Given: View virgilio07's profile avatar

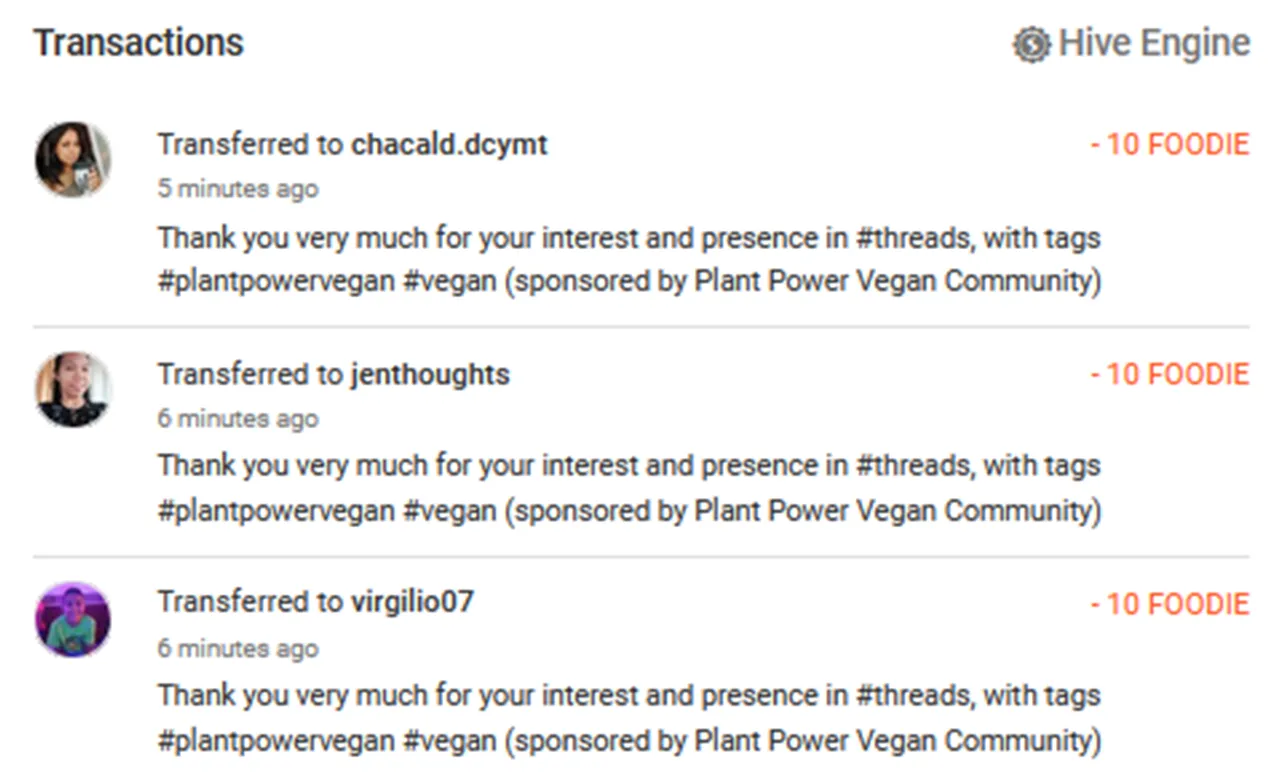Looking at the screenshot, I should coord(73,619).
